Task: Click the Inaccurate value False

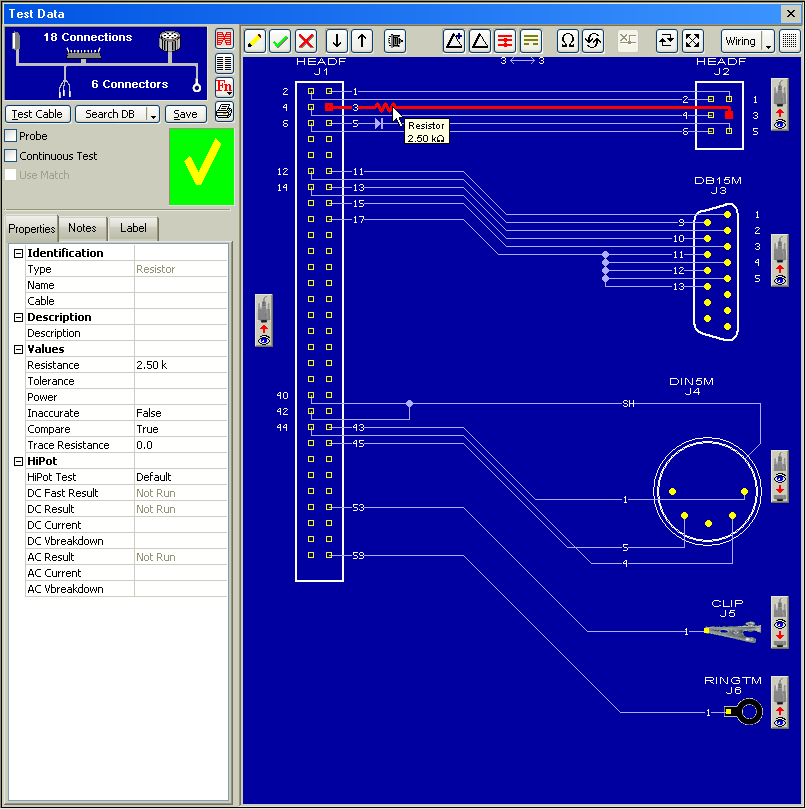Action: (181, 413)
